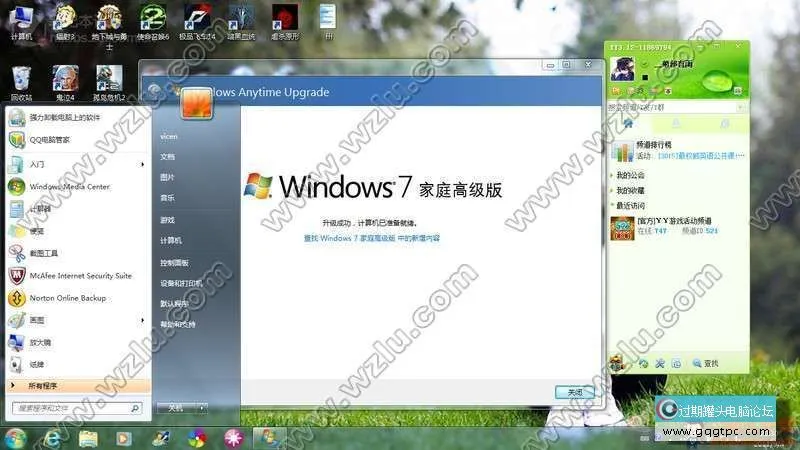Open 文档 Documents in Start menu

(x=167, y=157)
